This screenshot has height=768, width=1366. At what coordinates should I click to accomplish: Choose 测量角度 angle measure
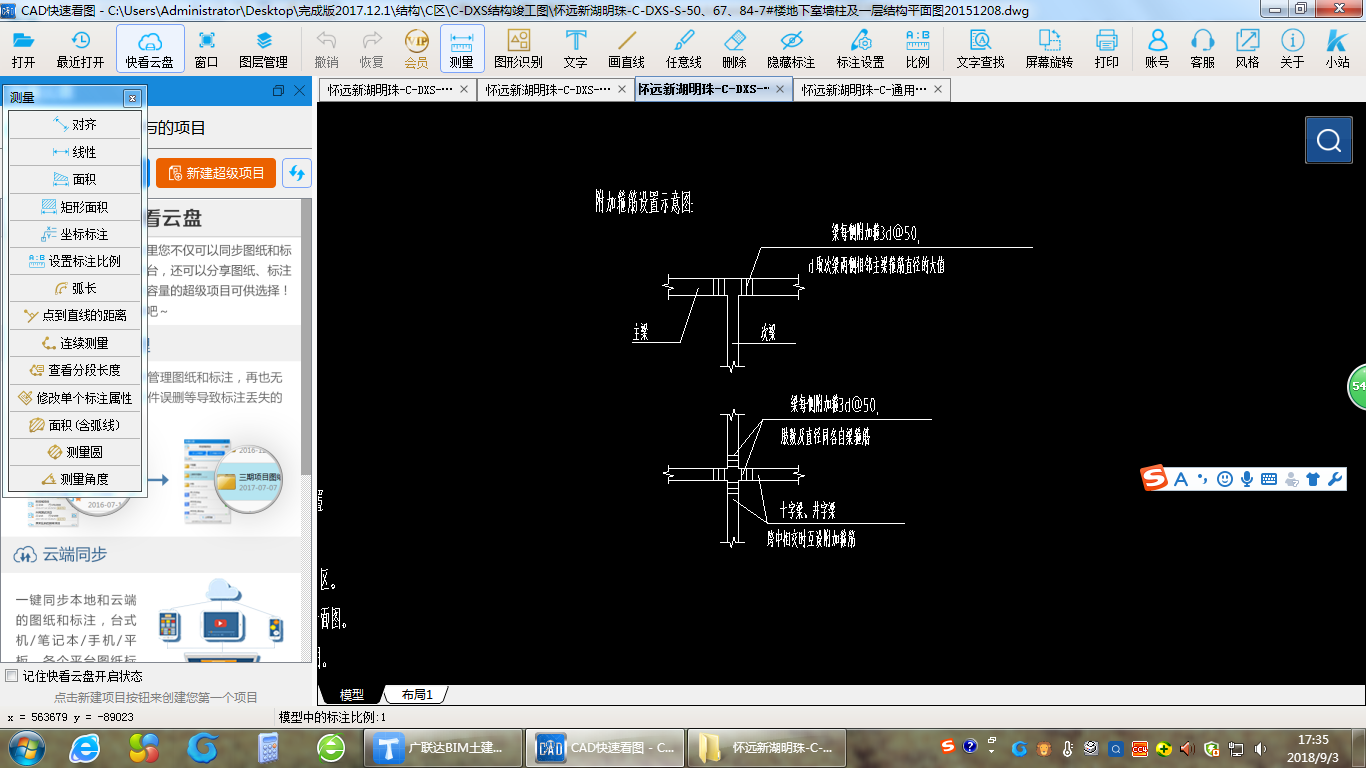[75, 479]
